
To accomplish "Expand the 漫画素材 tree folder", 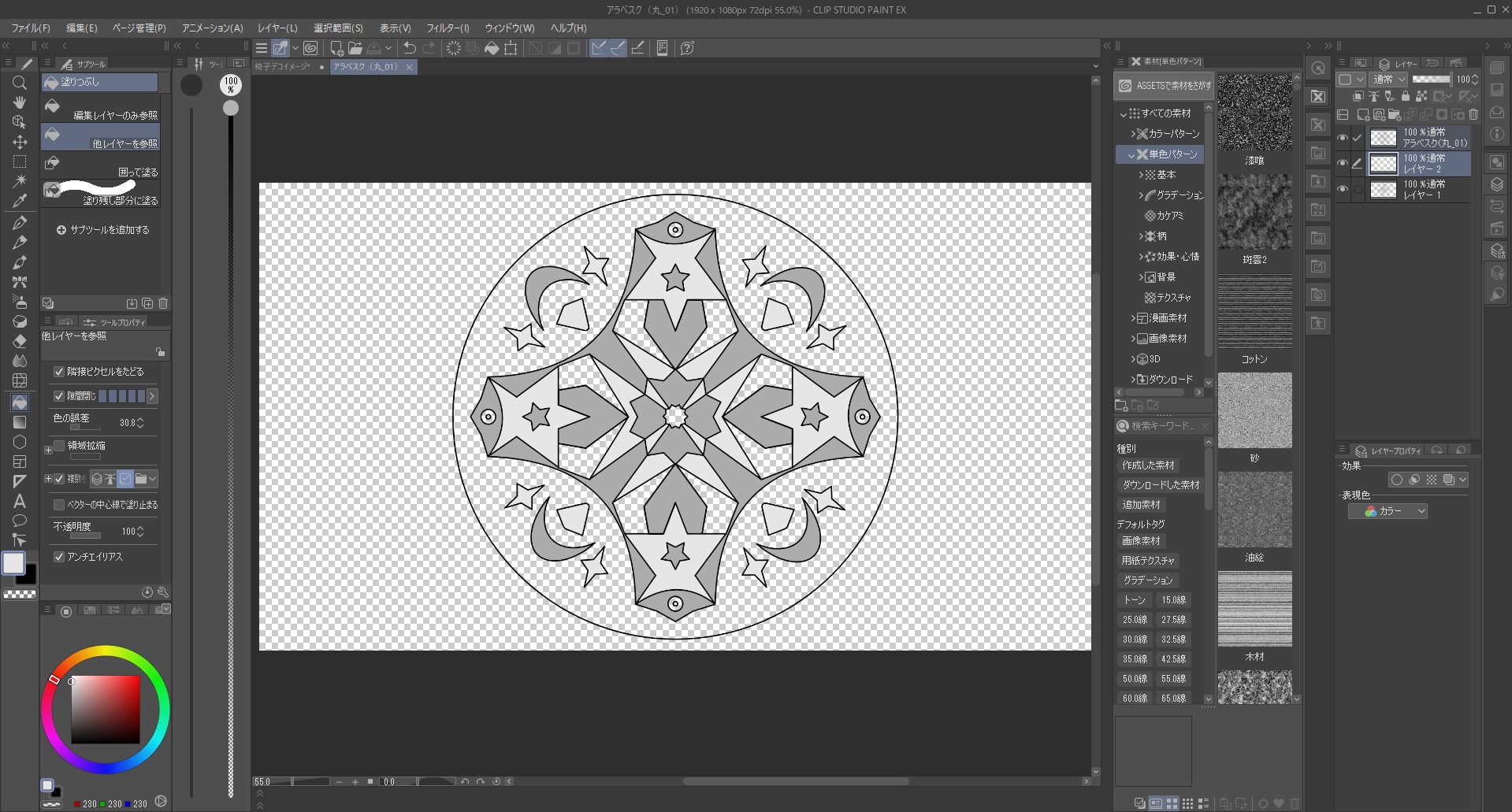I will (x=1133, y=318).
